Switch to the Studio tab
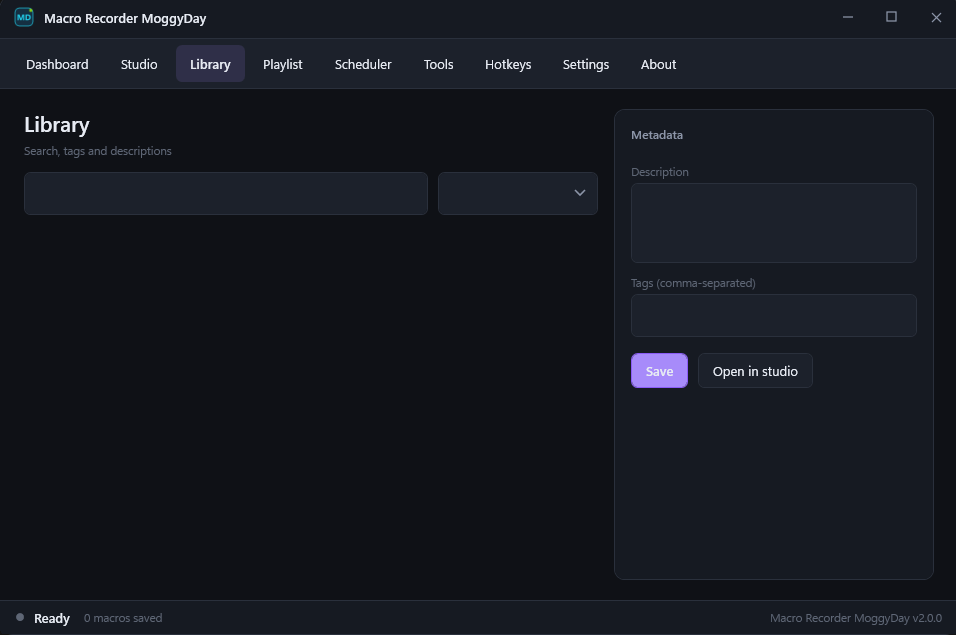The height and width of the screenshot is (635, 956). tap(139, 64)
